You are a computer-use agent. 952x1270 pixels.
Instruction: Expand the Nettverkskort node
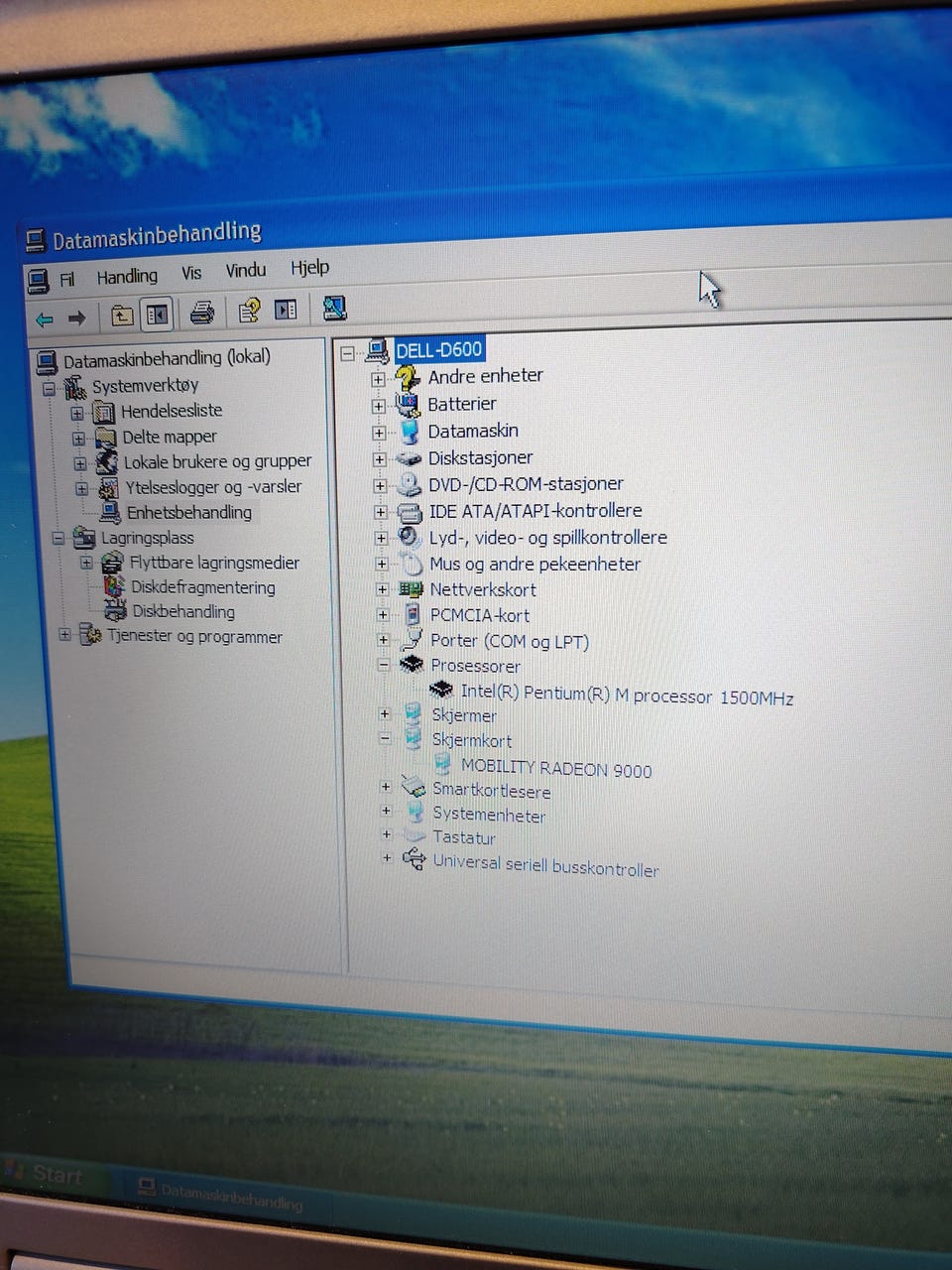[x=382, y=589]
